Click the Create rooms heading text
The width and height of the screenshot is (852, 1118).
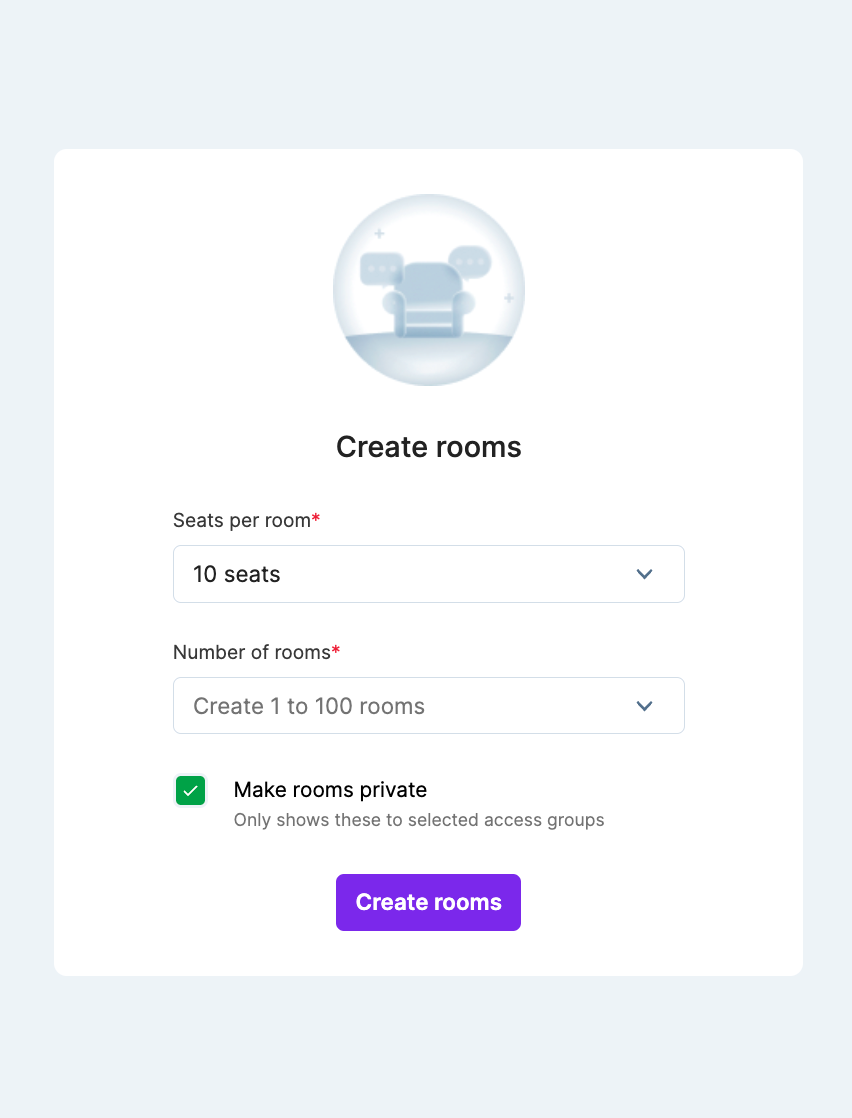click(428, 447)
